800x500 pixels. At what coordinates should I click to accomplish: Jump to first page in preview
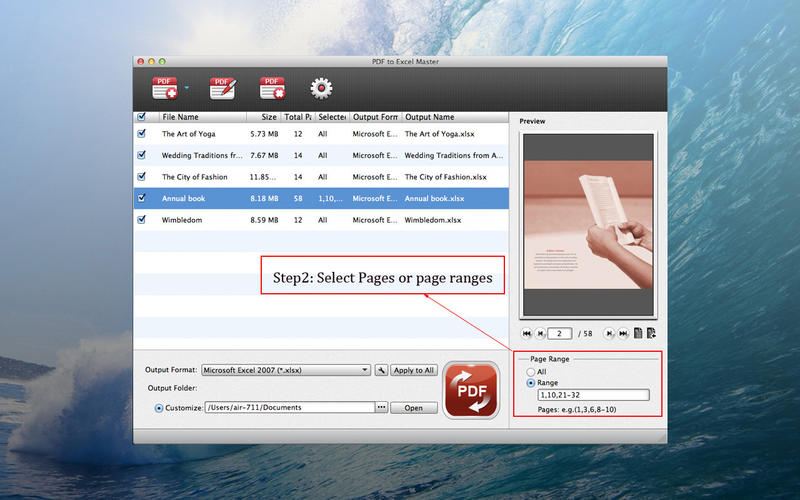tap(527, 333)
